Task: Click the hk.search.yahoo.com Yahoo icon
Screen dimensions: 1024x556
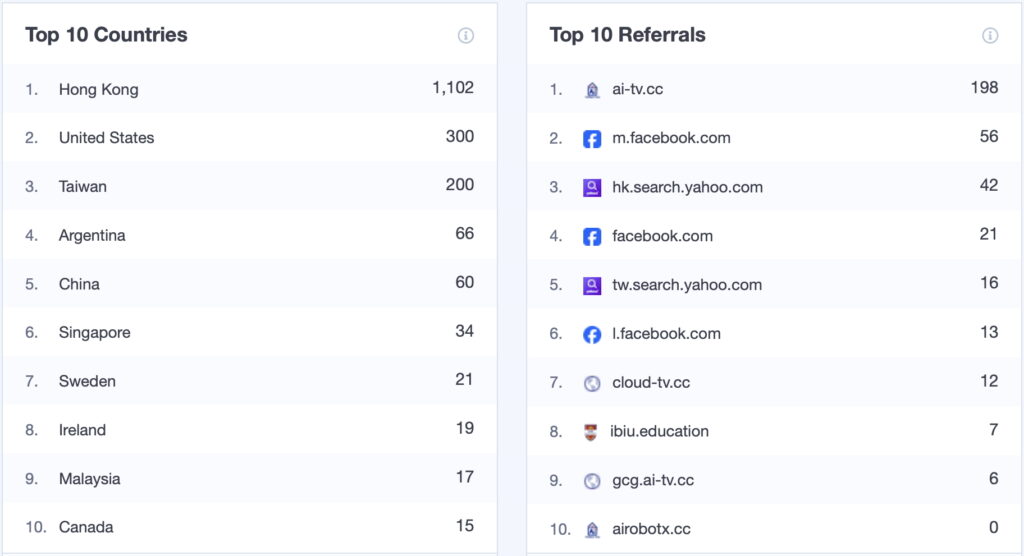Action: click(592, 187)
